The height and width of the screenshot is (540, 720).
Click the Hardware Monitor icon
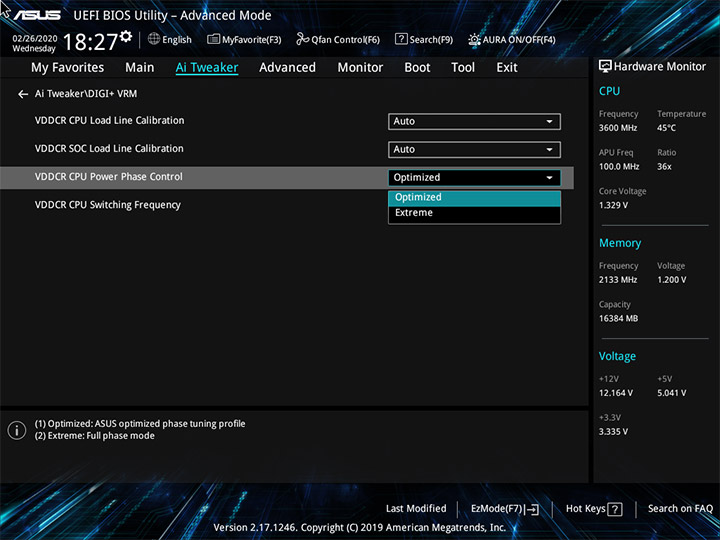point(605,67)
